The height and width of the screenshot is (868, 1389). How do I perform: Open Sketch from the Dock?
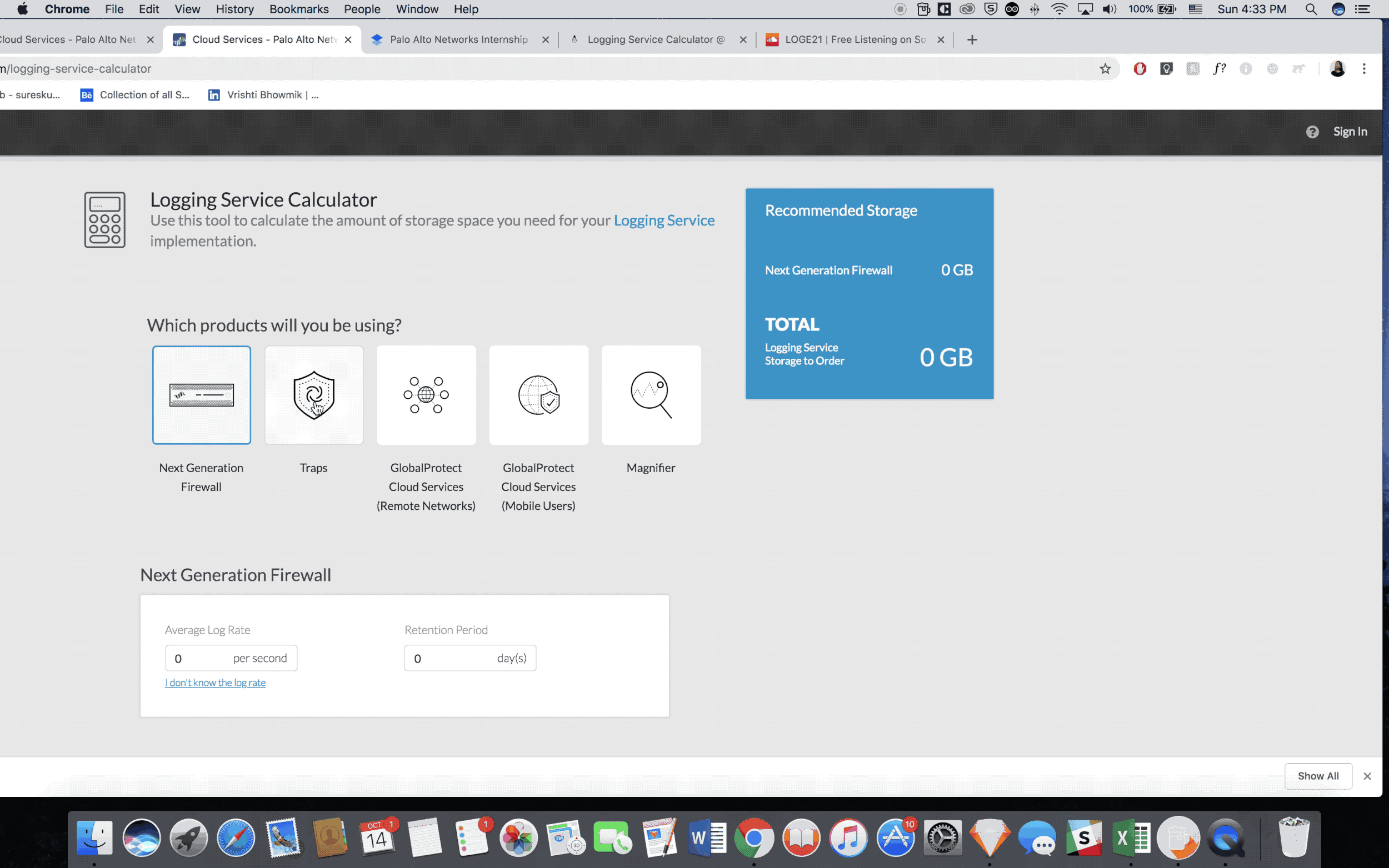[x=990, y=838]
